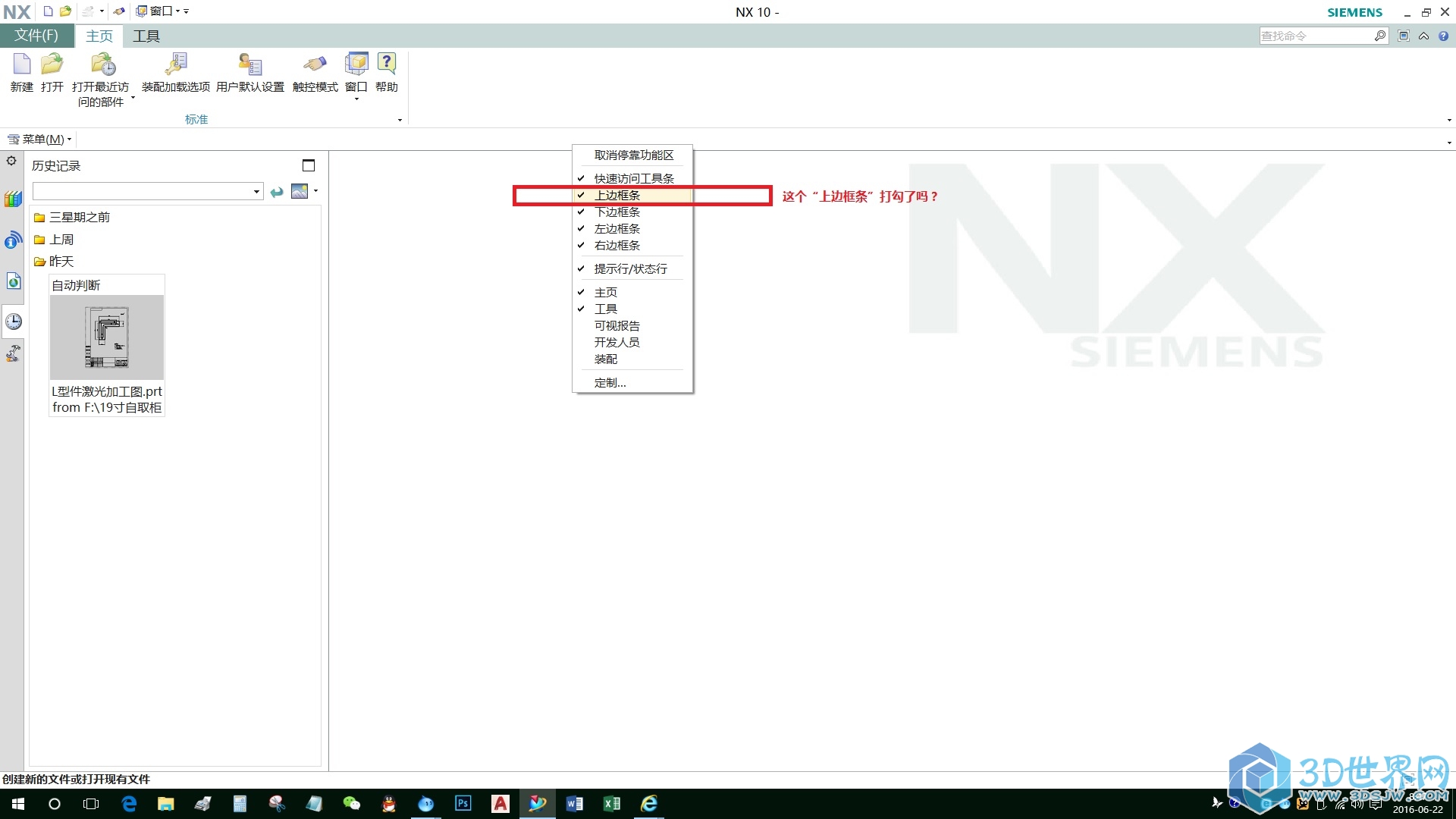Toggle 上边框条 top border bar
Viewport: 1456px width, 819px height.
coord(632,195)
